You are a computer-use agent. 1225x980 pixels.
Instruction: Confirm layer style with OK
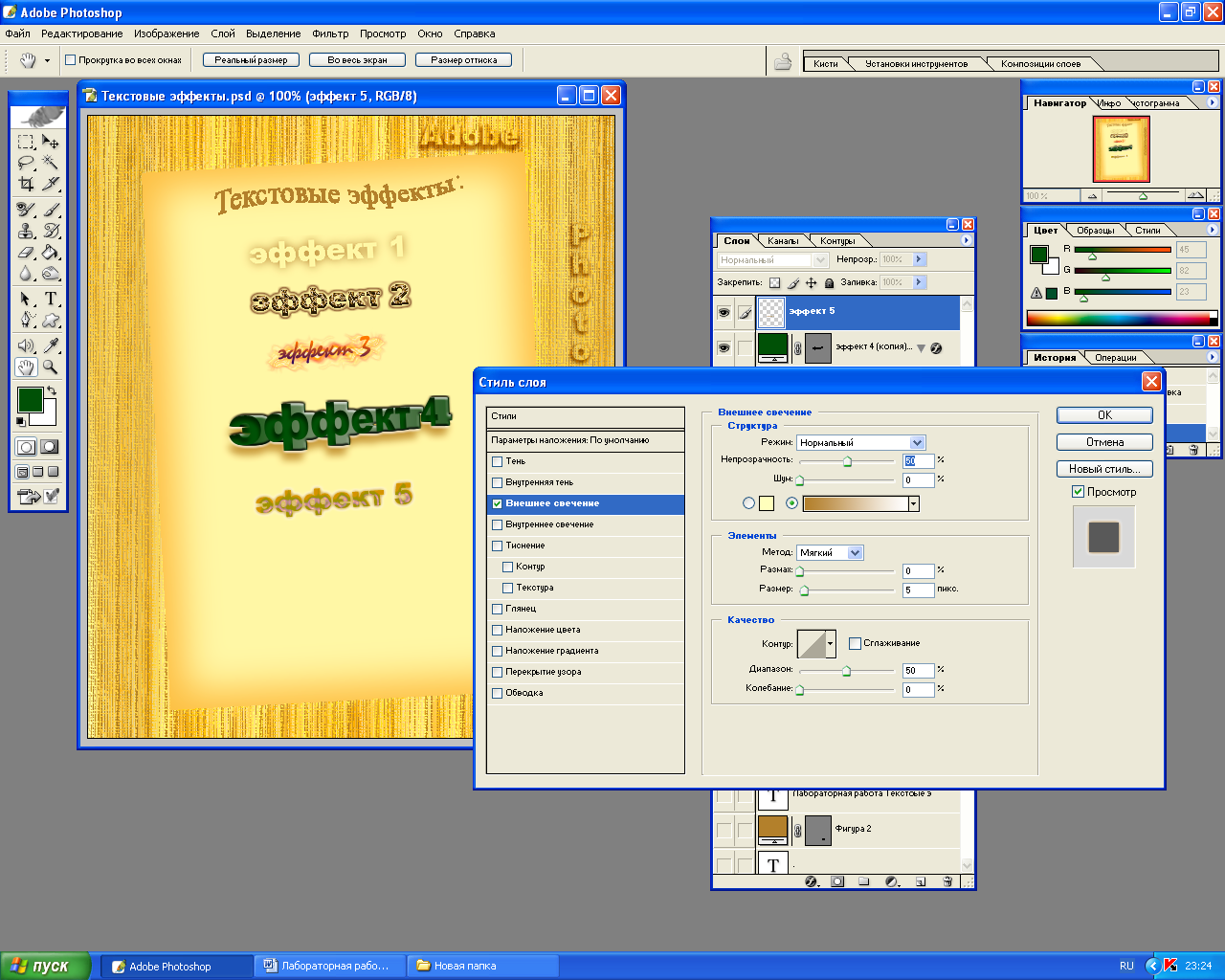coord(1104,415)
